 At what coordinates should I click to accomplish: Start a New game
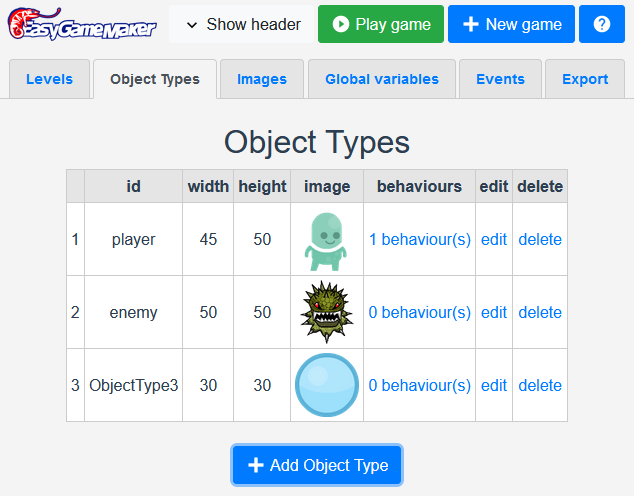coord(511,24)
